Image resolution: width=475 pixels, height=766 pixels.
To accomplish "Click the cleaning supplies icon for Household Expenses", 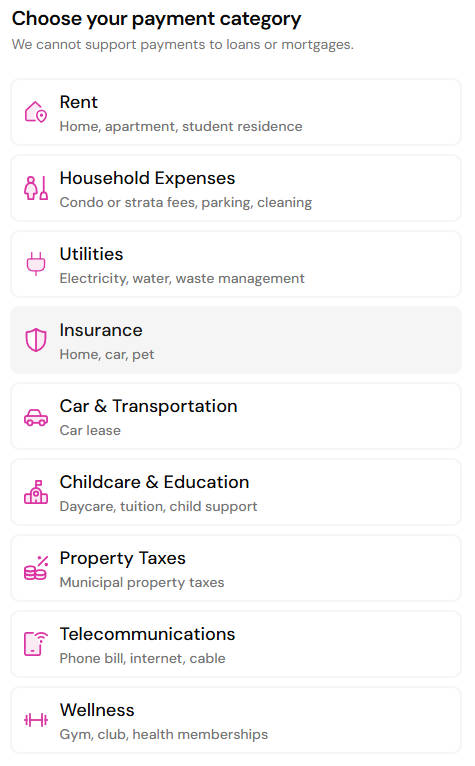I will click(x=36, y=188).
